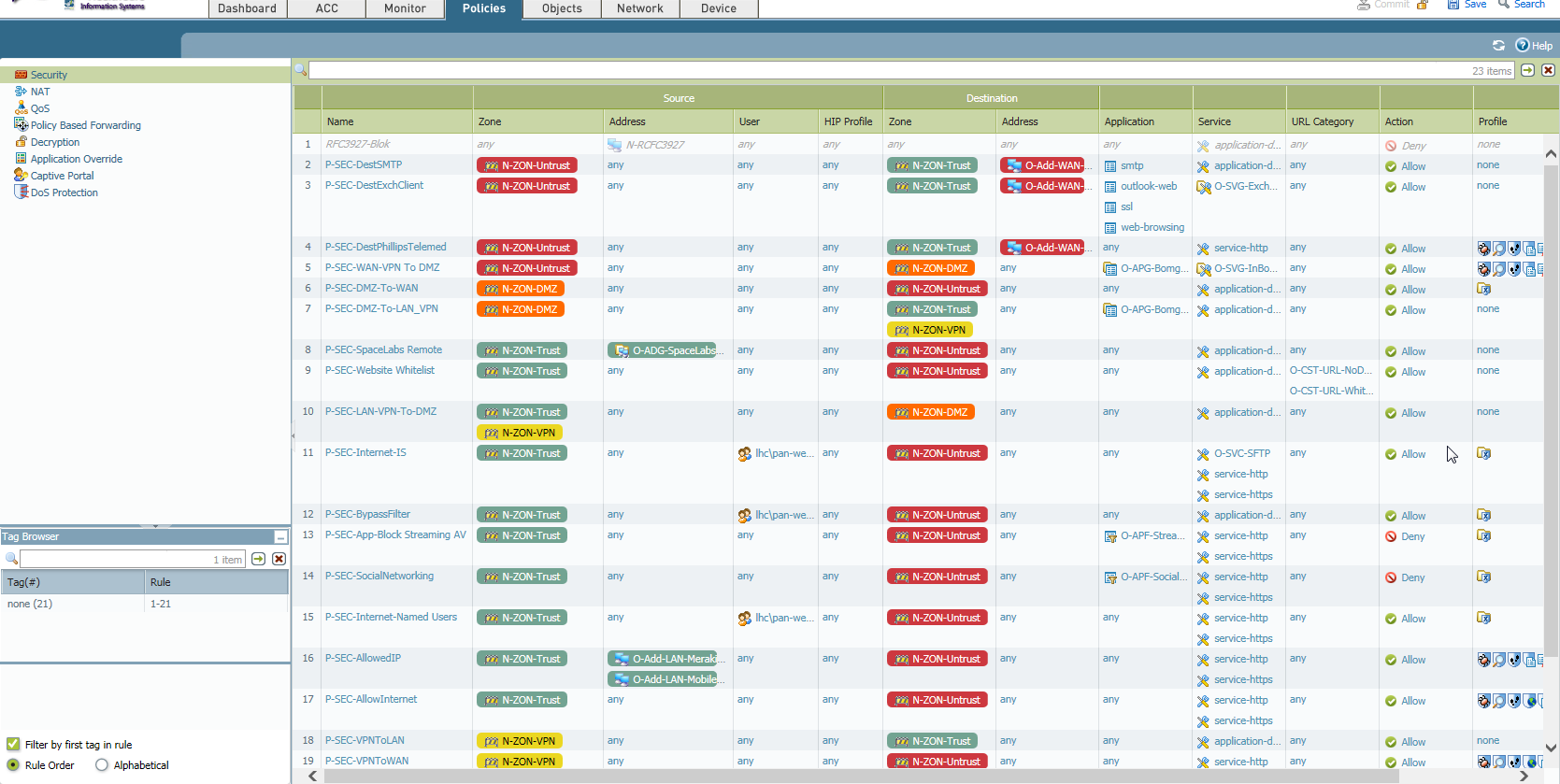Open Help via the question mark icon

(1523, 45)
